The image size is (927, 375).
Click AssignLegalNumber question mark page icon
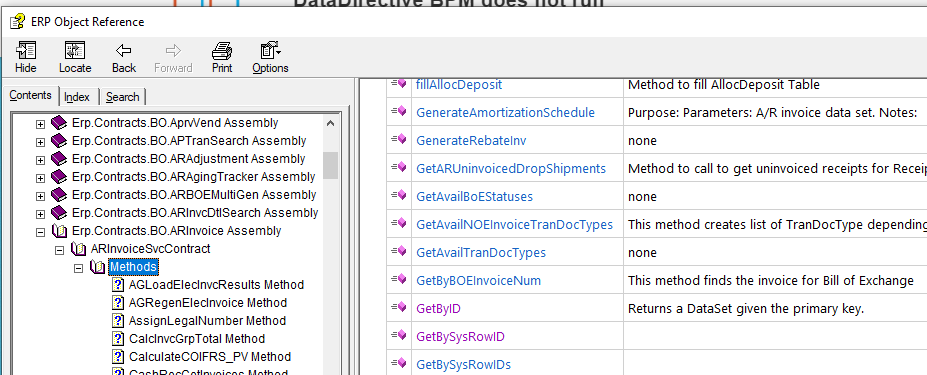118,321
